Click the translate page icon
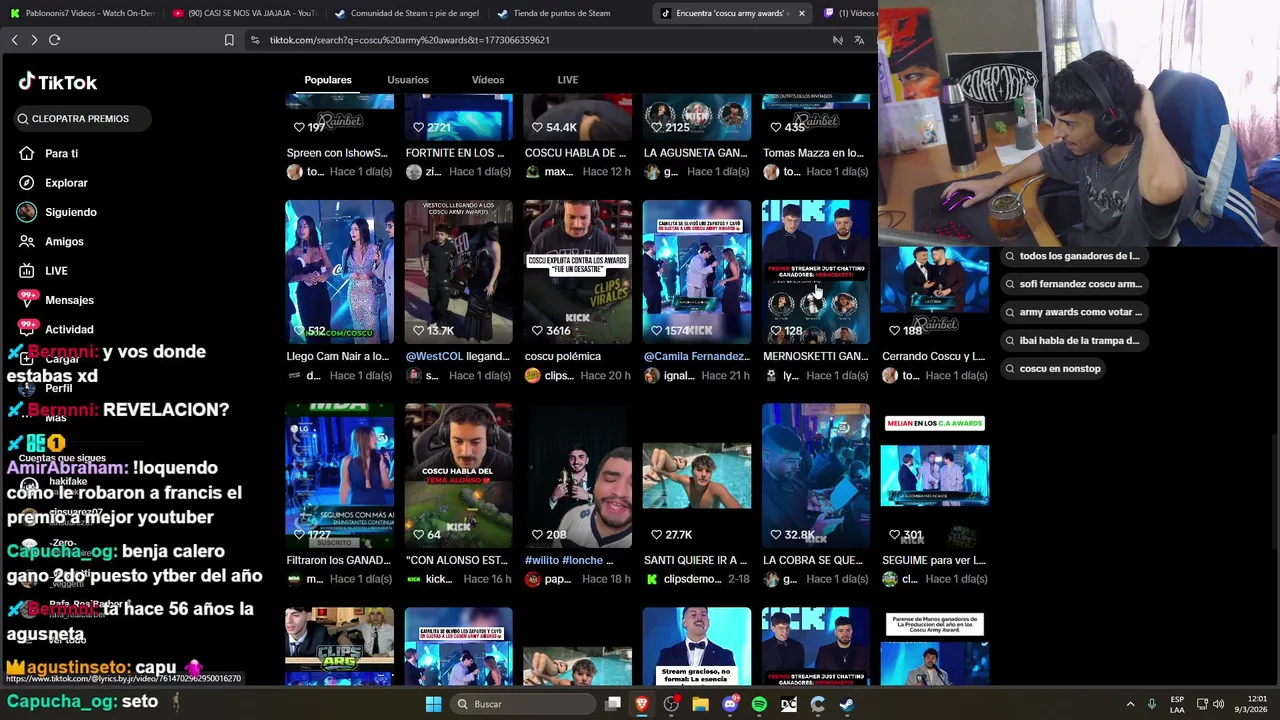This screenshot has height=720, width=1280. click(859, 40)
